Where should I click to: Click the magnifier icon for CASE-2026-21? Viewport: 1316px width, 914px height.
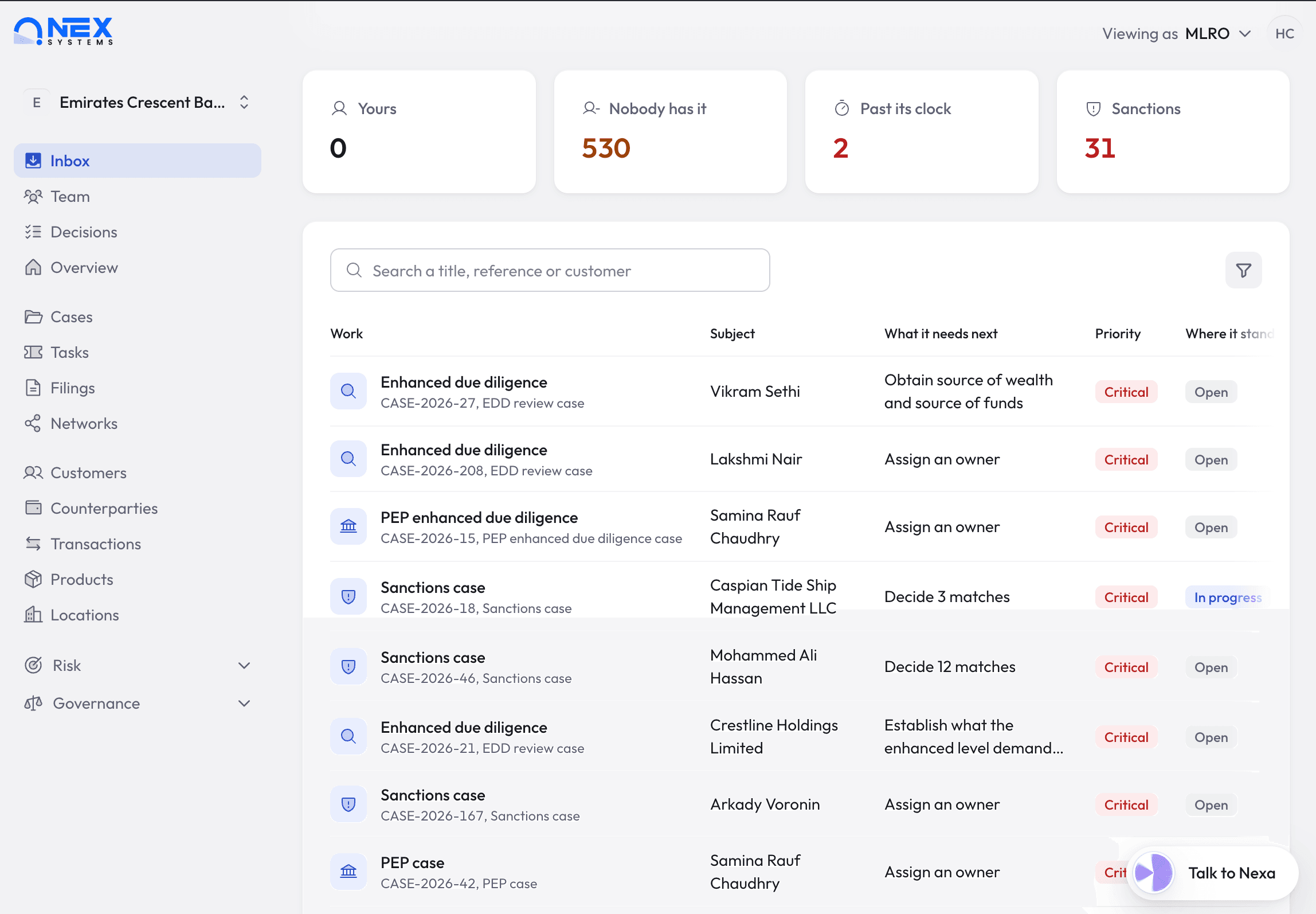click(x=348, y=736)
